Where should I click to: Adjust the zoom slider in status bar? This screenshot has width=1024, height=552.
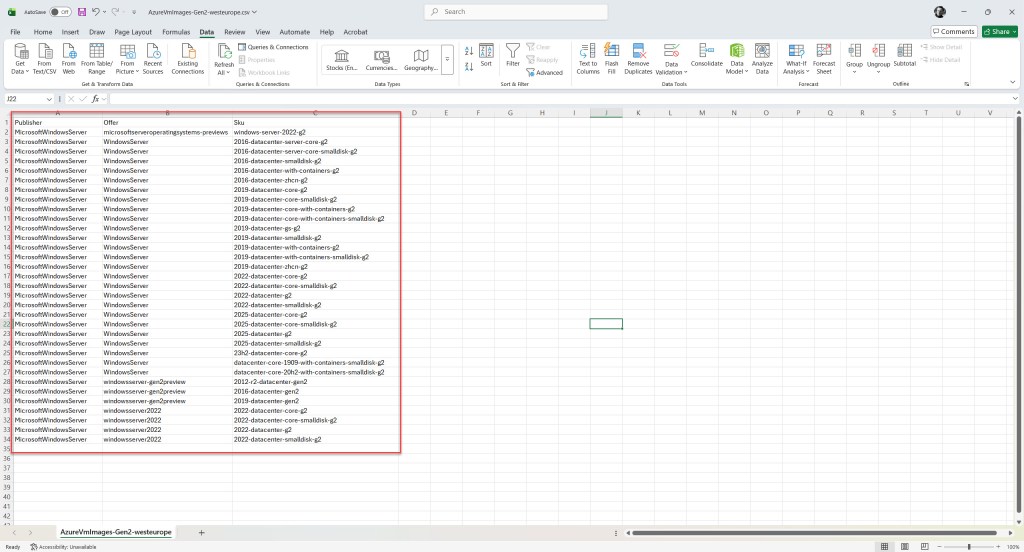[969, 547]
